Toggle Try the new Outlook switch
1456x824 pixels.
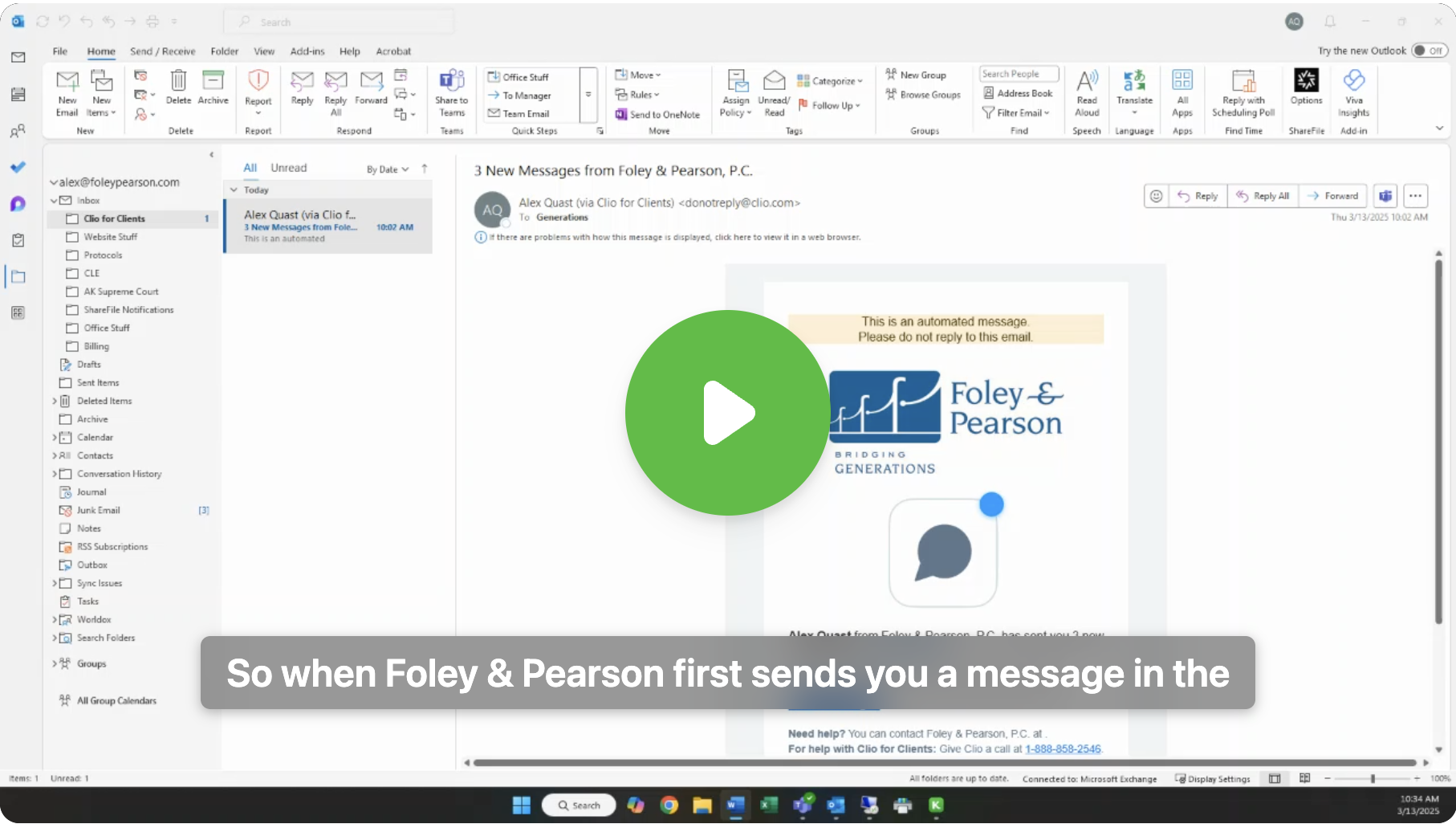click(1429, 51)
